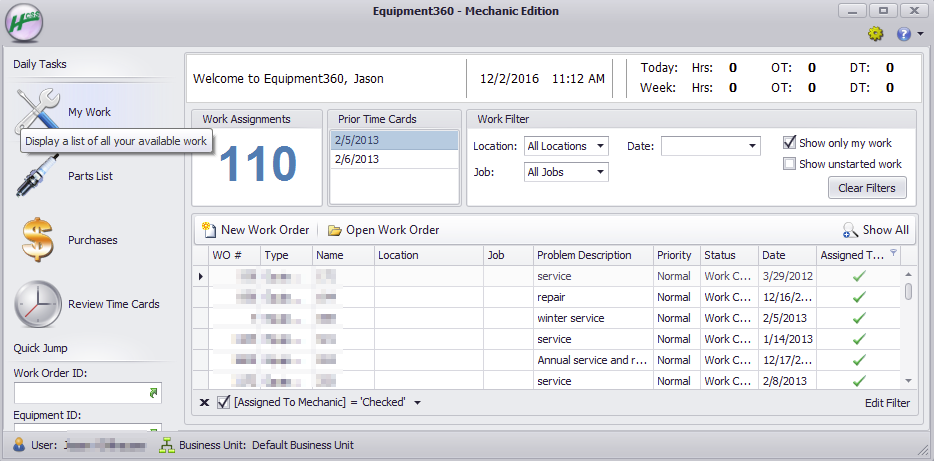Remove the filter with the X icon
This screenshot has height=461, width=934.
coord(204,403)
